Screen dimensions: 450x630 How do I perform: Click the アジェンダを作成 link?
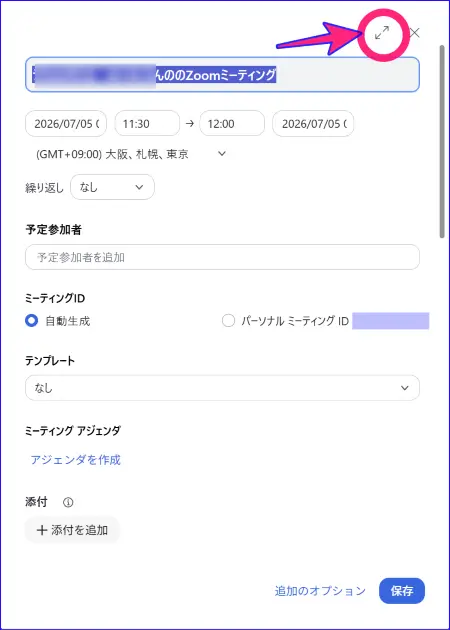(76, 460)
